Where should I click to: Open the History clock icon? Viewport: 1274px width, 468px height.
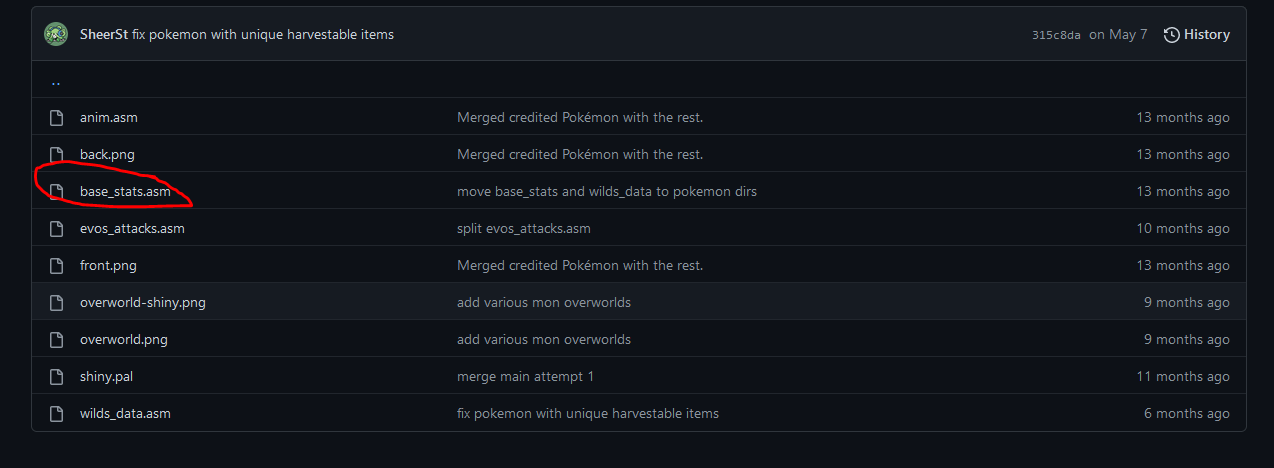click(x=1172, y=35)
